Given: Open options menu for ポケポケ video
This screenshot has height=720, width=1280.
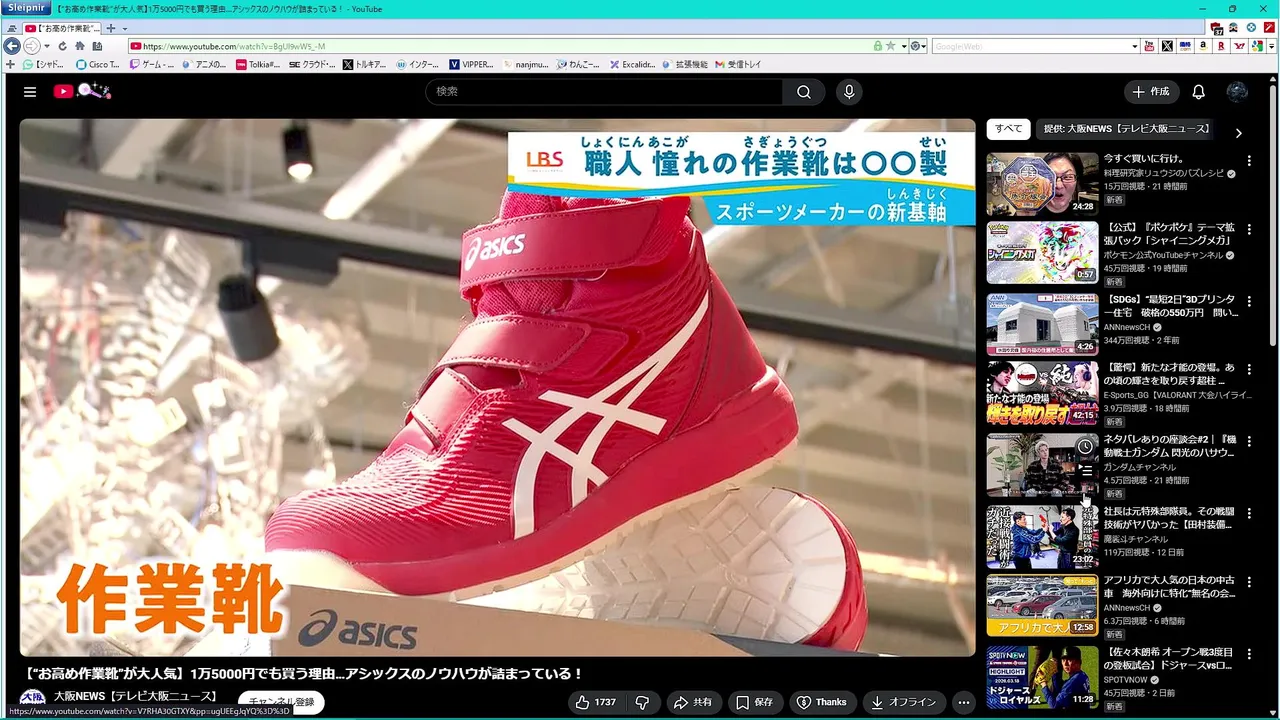Looking at the screenshot, I should click(1249, 230).
